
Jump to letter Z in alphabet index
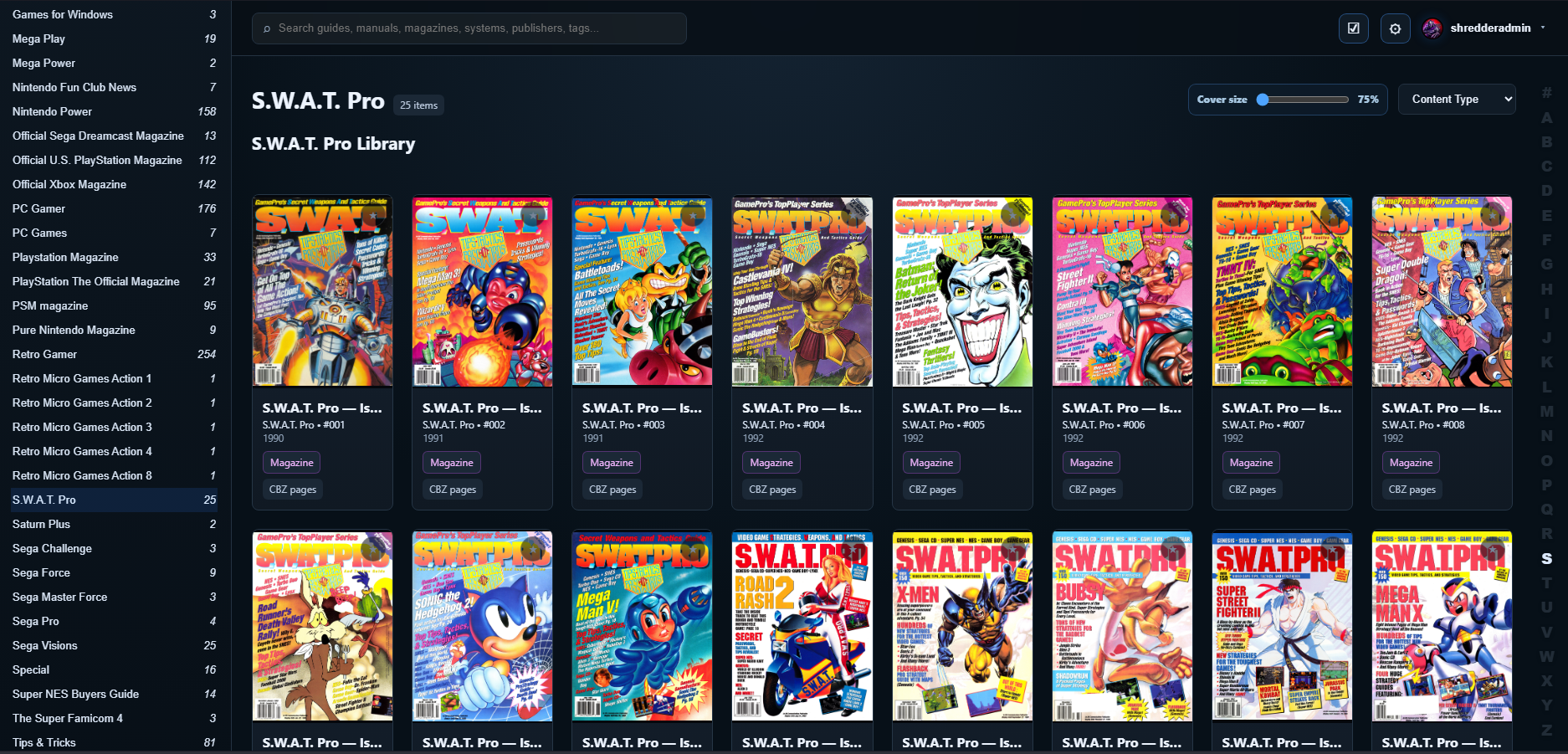click(1546, 730)
